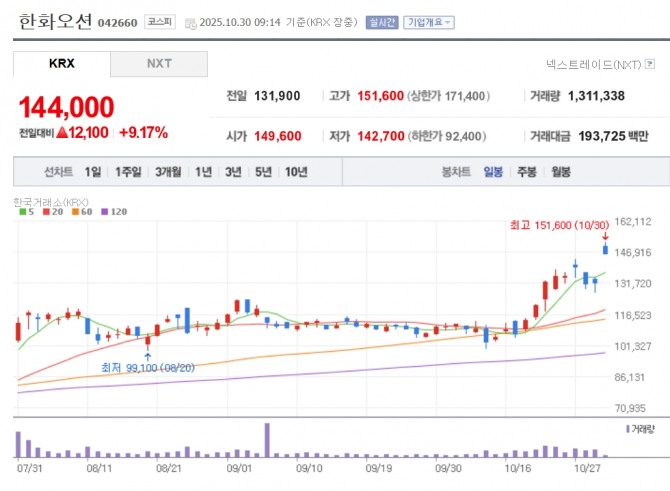
Task: Click the 시가 value 149,600
Action: (278, 136)
